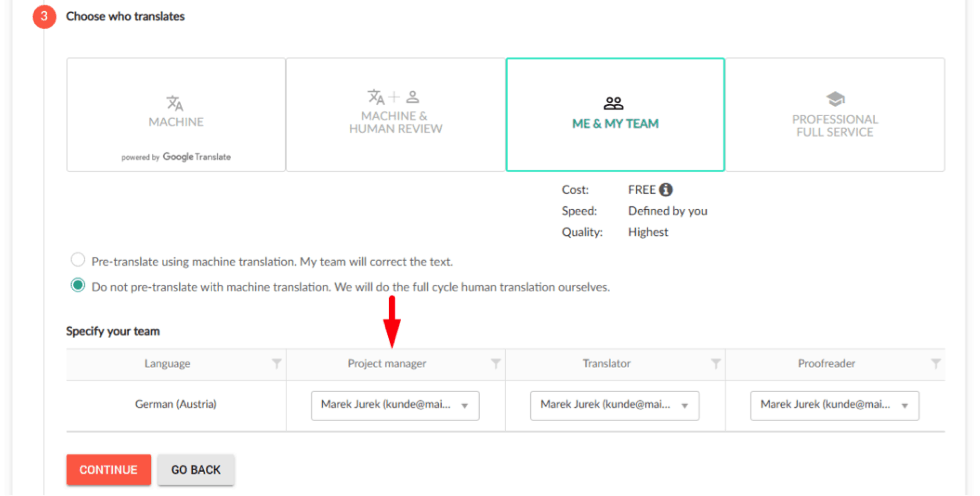Filter the Translator column

716,364
